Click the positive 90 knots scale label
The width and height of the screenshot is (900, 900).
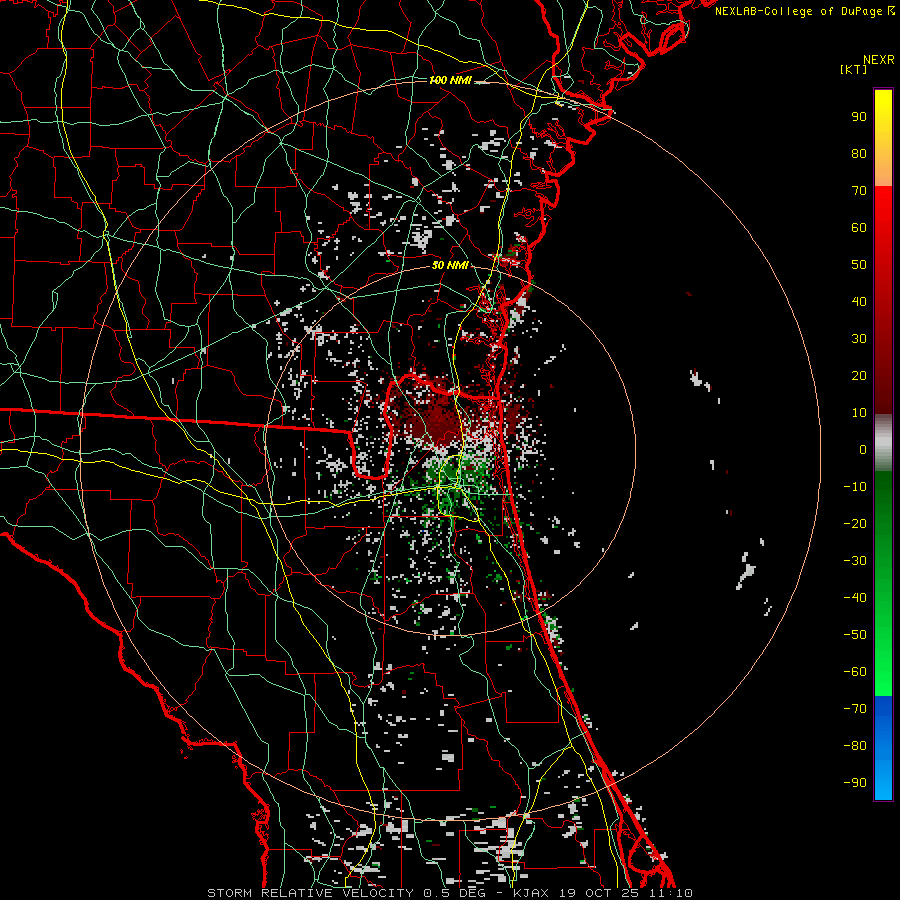(859, 117)
